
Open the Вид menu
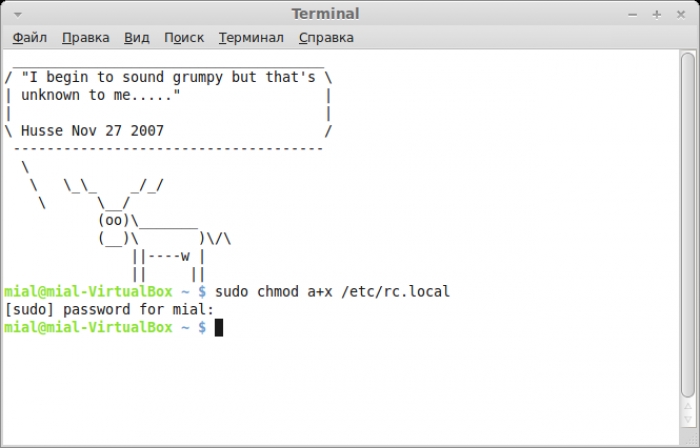(x=136, y=38)
